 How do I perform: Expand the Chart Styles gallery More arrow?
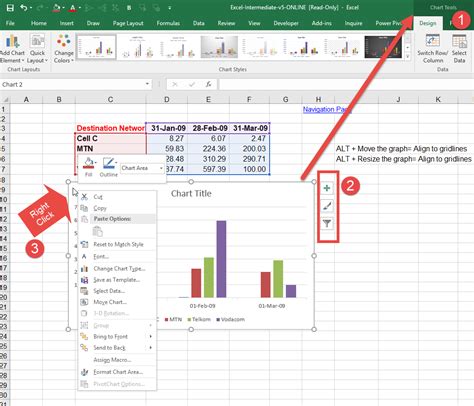(408, 57)
